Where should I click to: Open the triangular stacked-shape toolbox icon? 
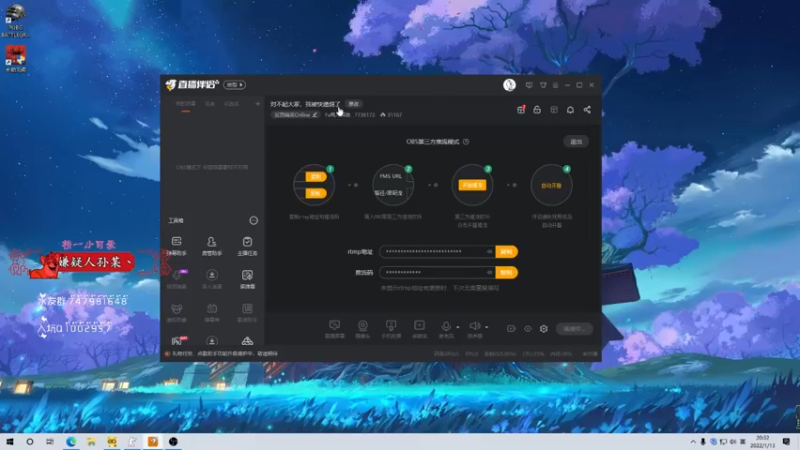click(x=247, y=341)
